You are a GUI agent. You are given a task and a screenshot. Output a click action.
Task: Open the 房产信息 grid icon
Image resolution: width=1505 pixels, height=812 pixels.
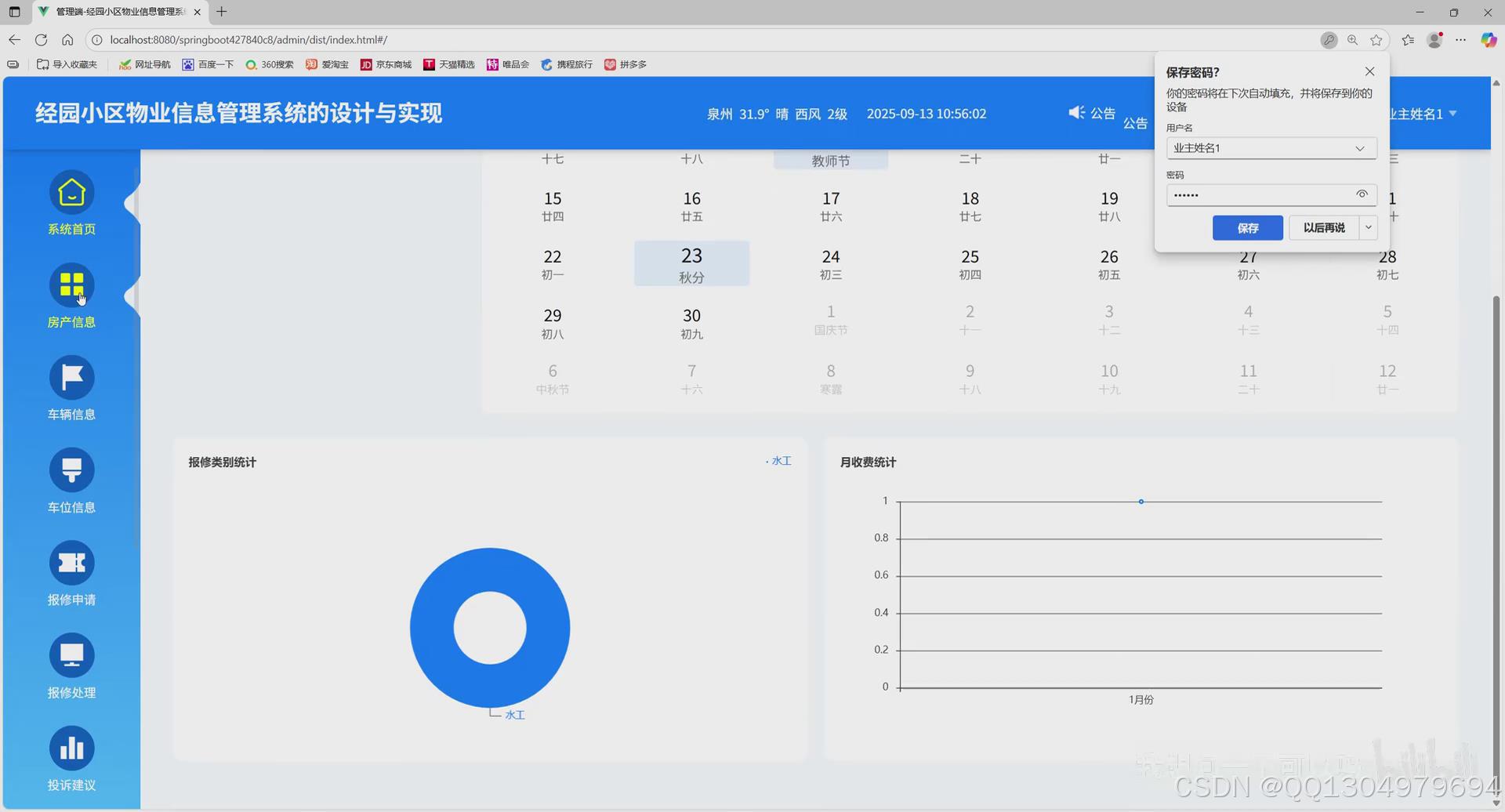(x=71, y=285)
